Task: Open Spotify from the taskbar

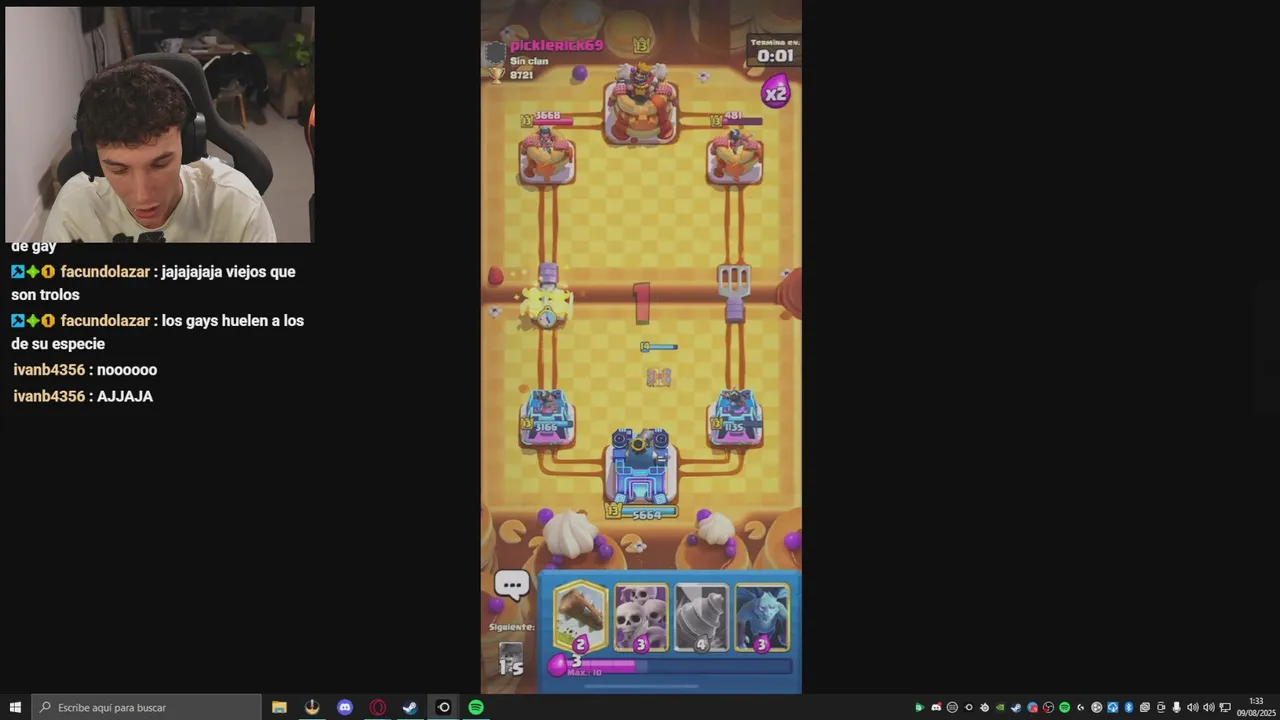Action: [x=476, y=707]
